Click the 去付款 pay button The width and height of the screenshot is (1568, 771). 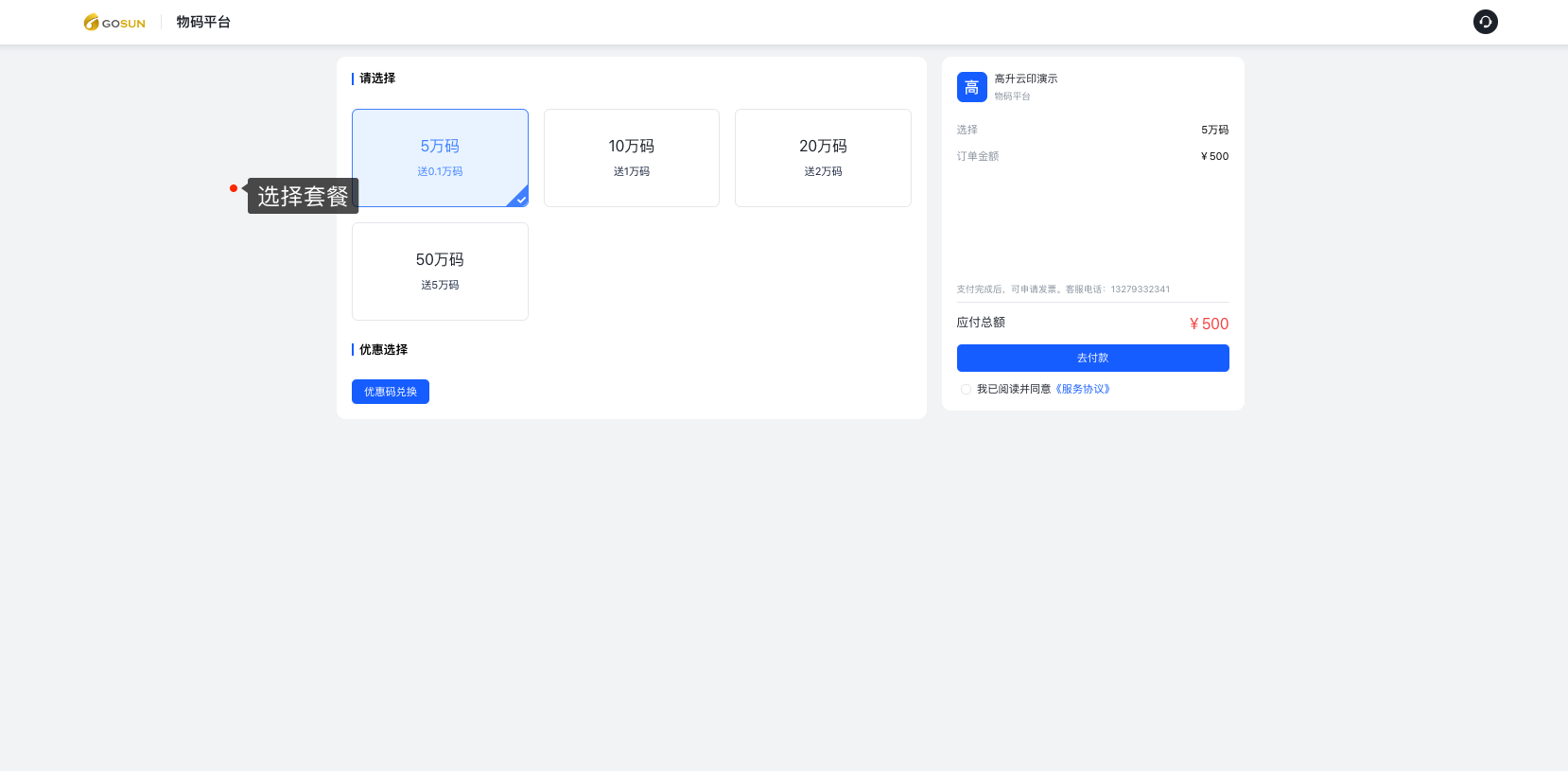(x=1093, y=358)
